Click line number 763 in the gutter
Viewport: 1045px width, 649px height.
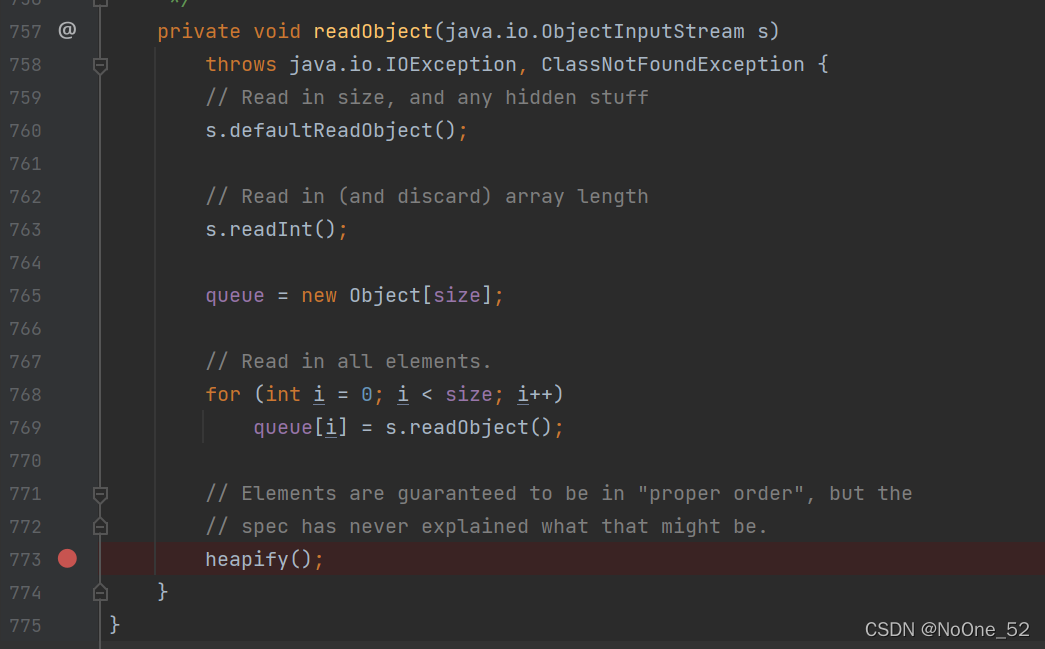tap(25, 229)
